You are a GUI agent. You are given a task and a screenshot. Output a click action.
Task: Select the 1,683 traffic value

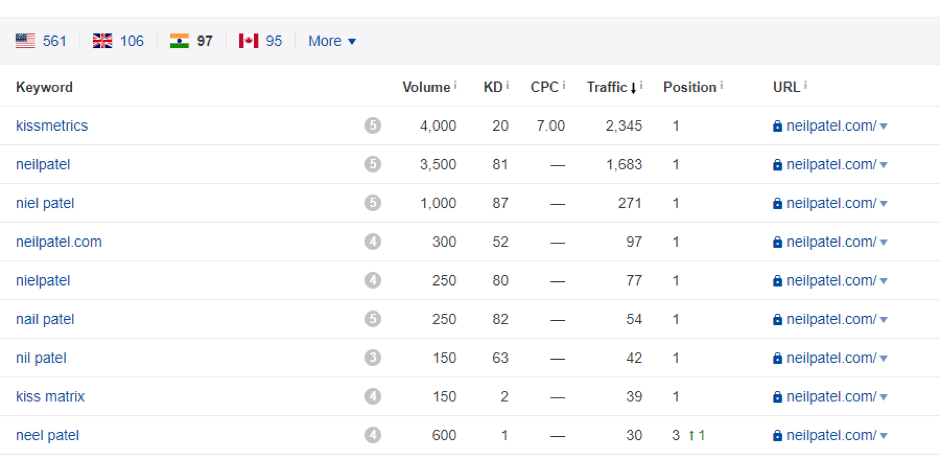623,164
